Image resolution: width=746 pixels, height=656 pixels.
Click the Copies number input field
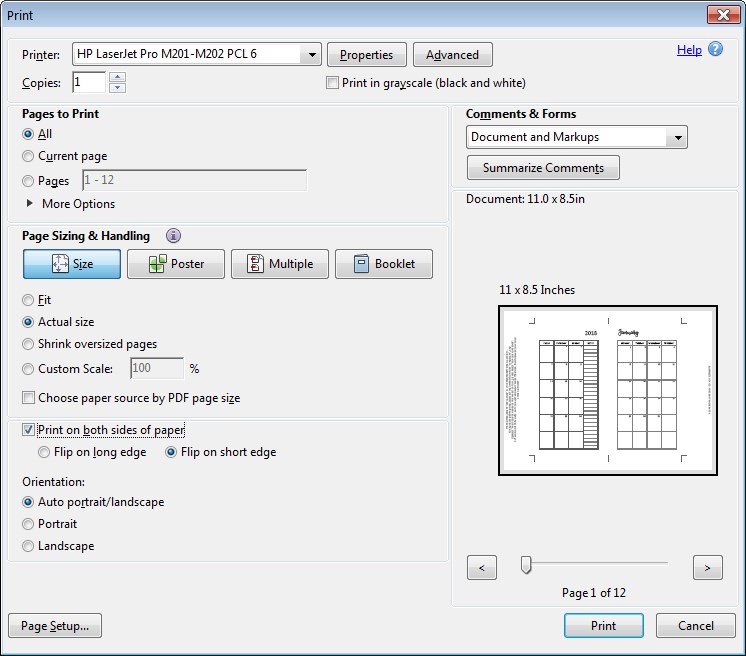(87, 83)
